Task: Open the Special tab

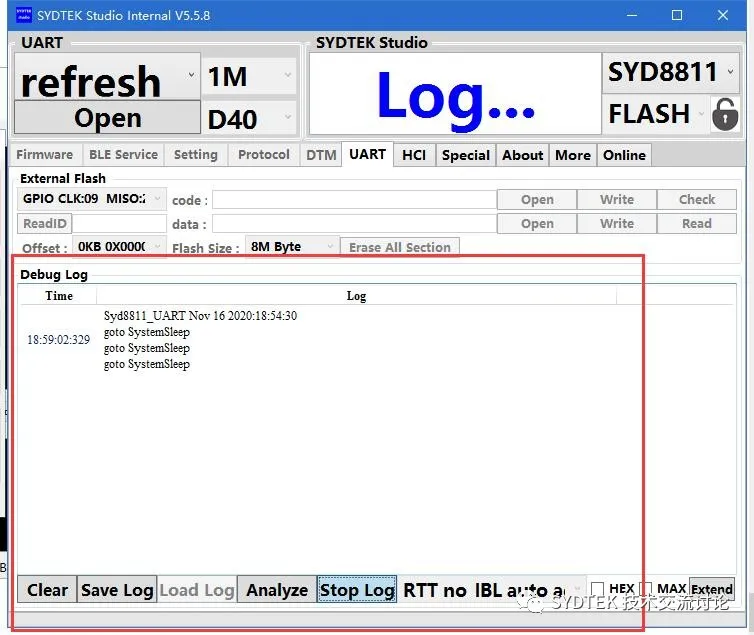Action: [x=465, y=155]
